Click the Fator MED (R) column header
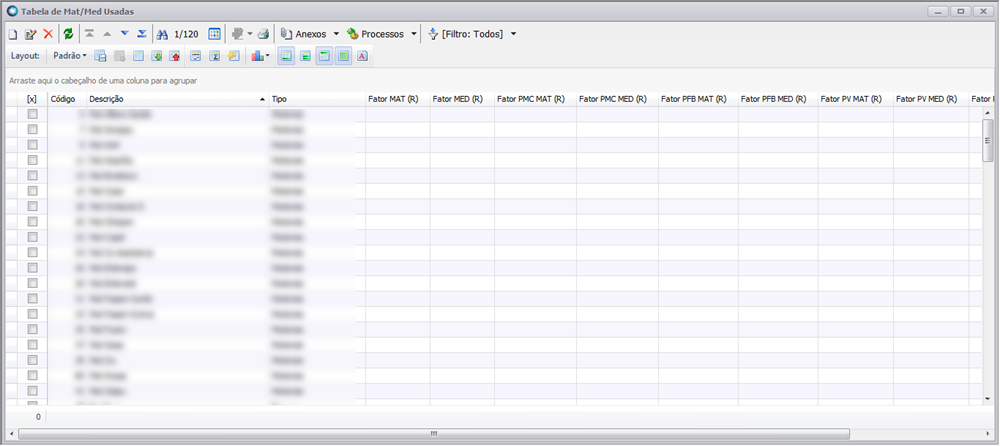Viewport: 1000px width, 446px height. [x=462, y=99]
